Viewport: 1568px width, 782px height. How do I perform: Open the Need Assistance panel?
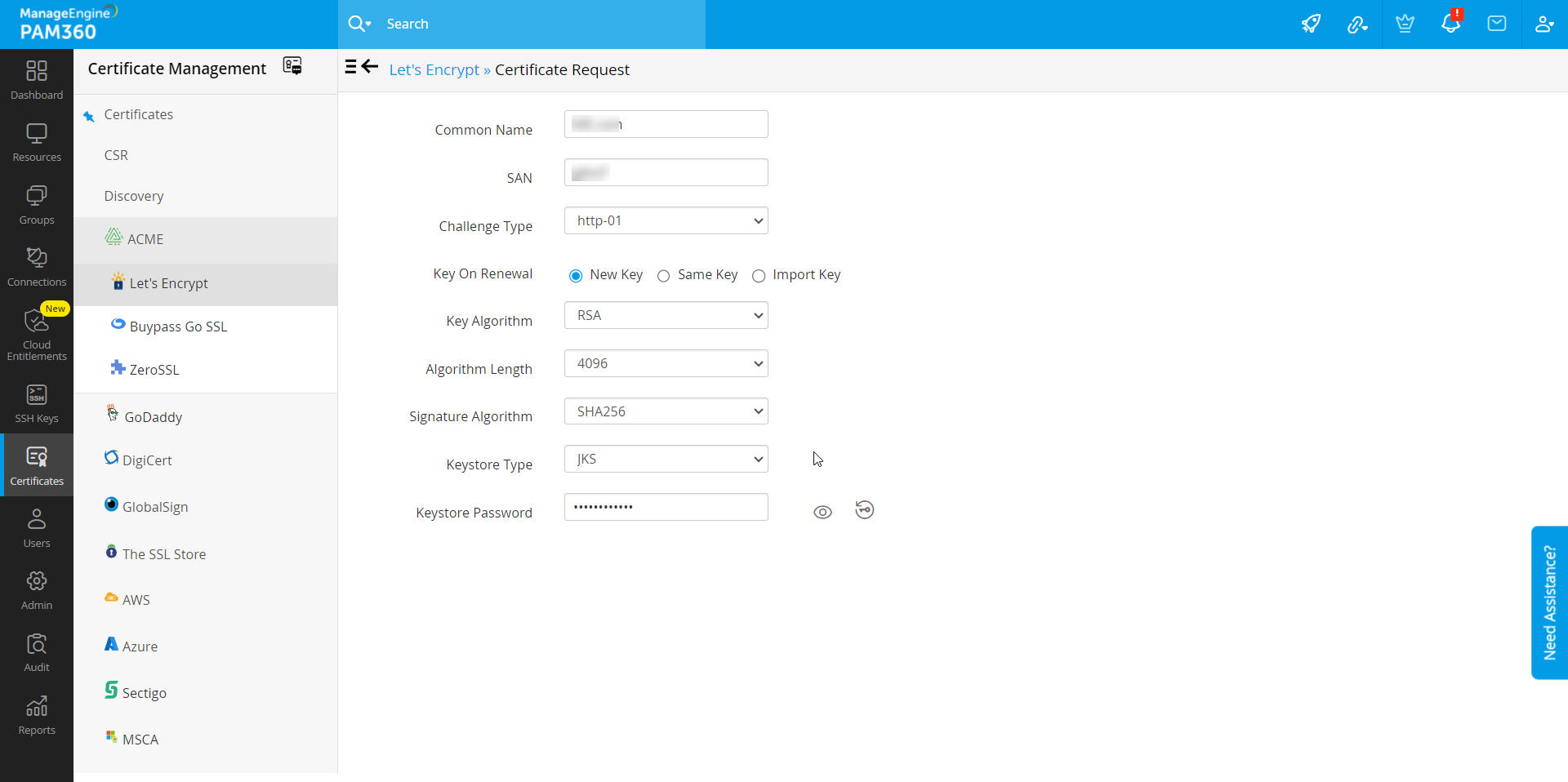tap(1549, 602)
